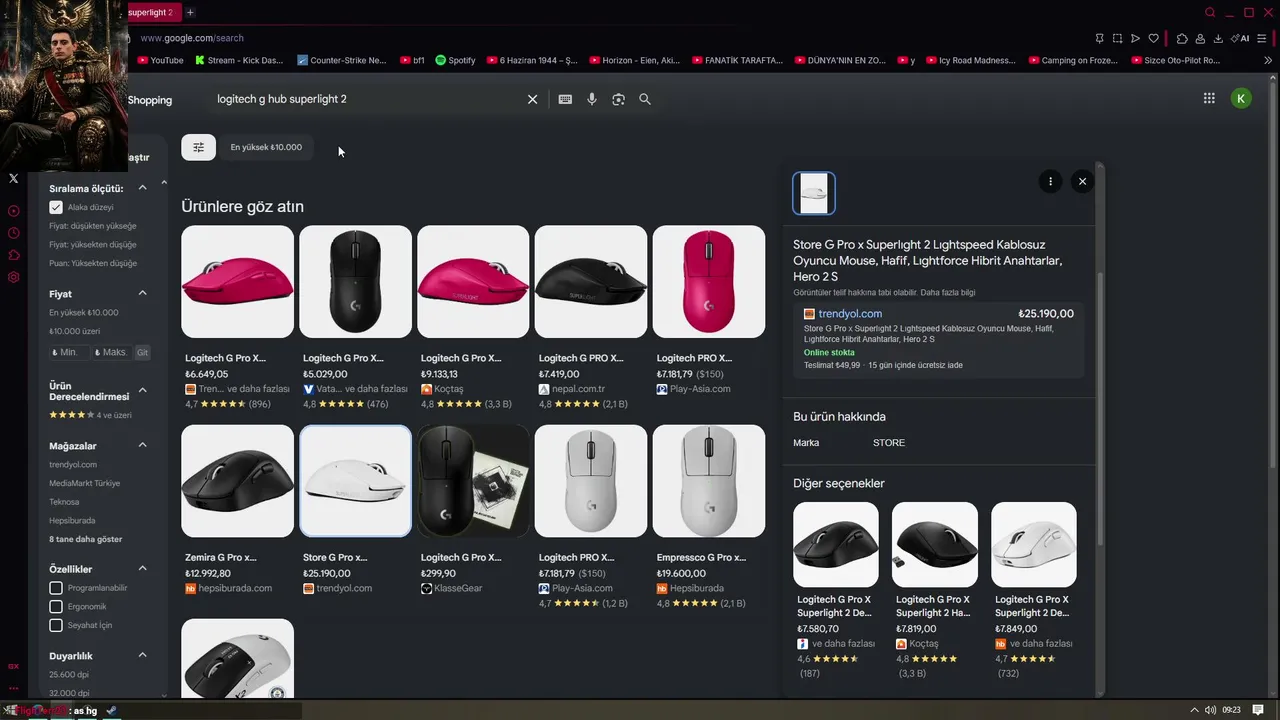Open the notification center in the taskbar
The height and width of the screenshot is (720, 1280).
[1258, 710]
